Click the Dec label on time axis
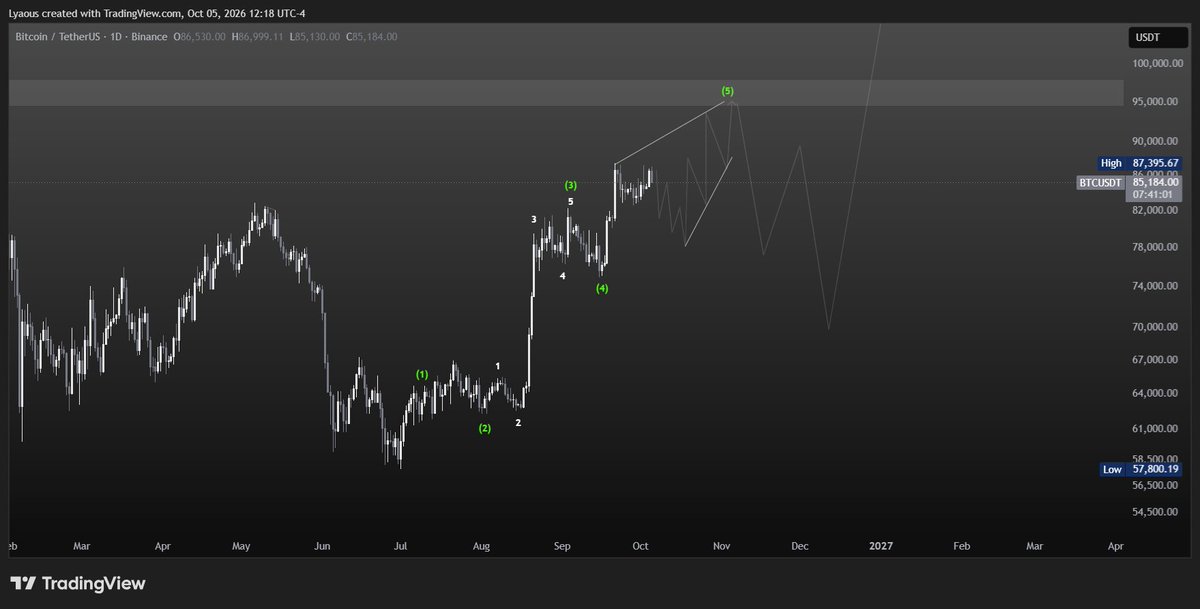The height and width of the screenshot is (609, 1200). point(799,547)
